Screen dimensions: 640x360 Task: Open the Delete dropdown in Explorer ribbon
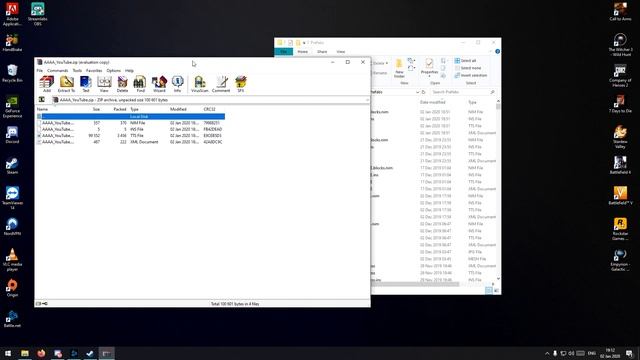click(x=387, y=63)
